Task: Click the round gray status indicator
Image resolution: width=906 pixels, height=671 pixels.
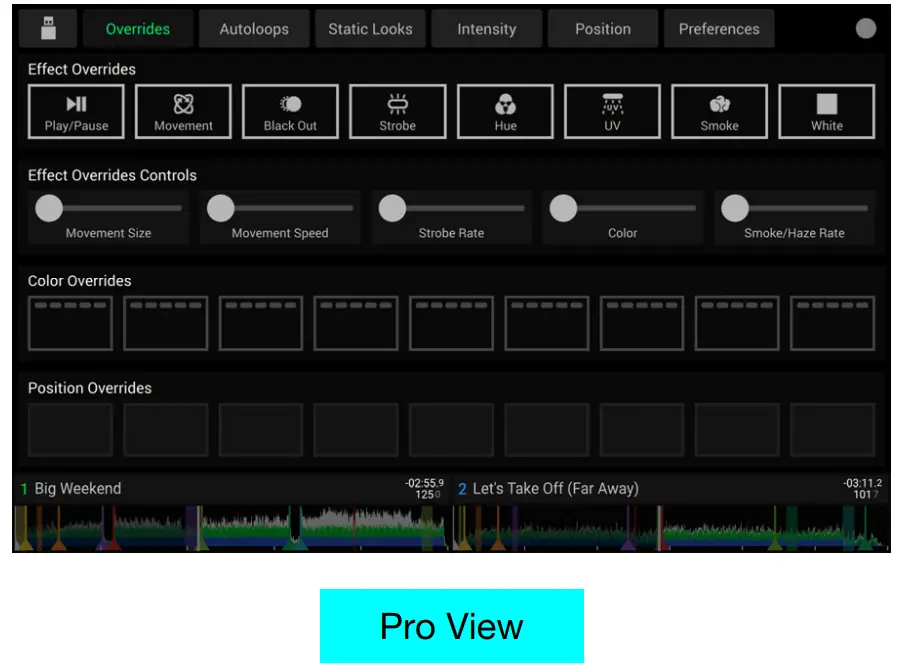Action: coord(866,28)
